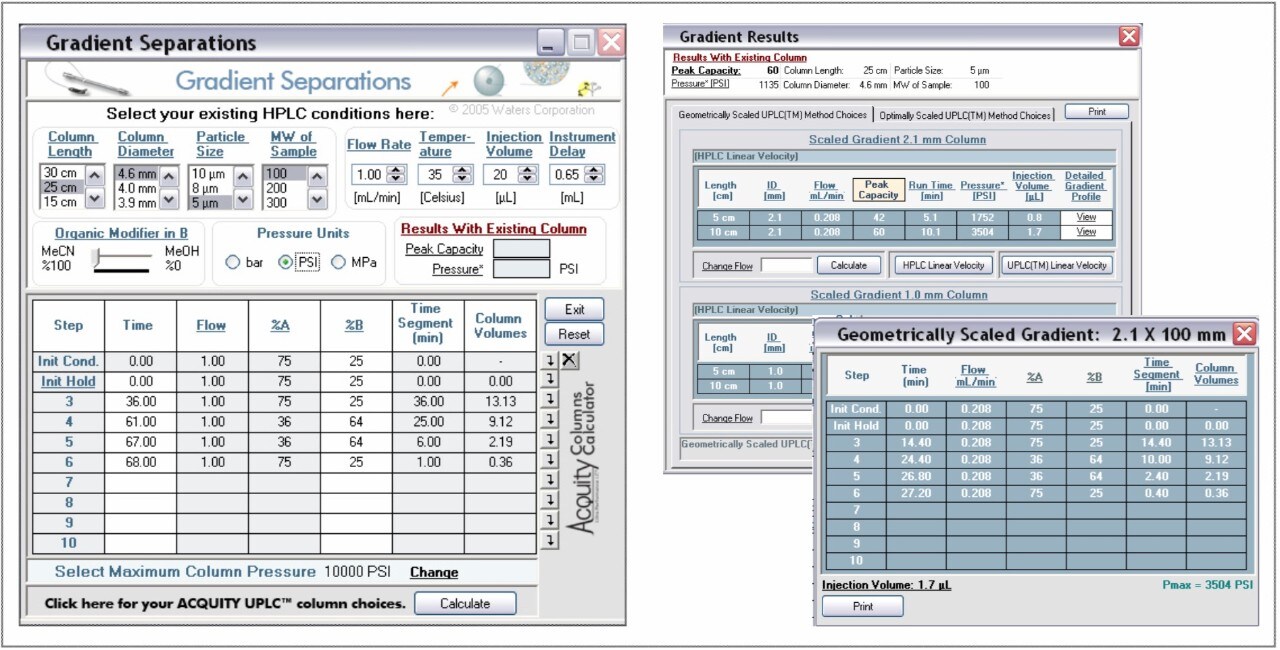Increase the Flow Rate spinner value
This screenshot has height=650, width=1280.
coord(396,169)
